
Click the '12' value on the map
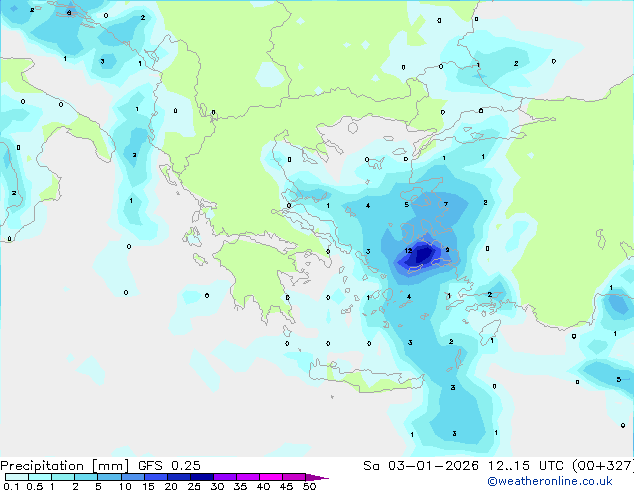coord(408,251)
